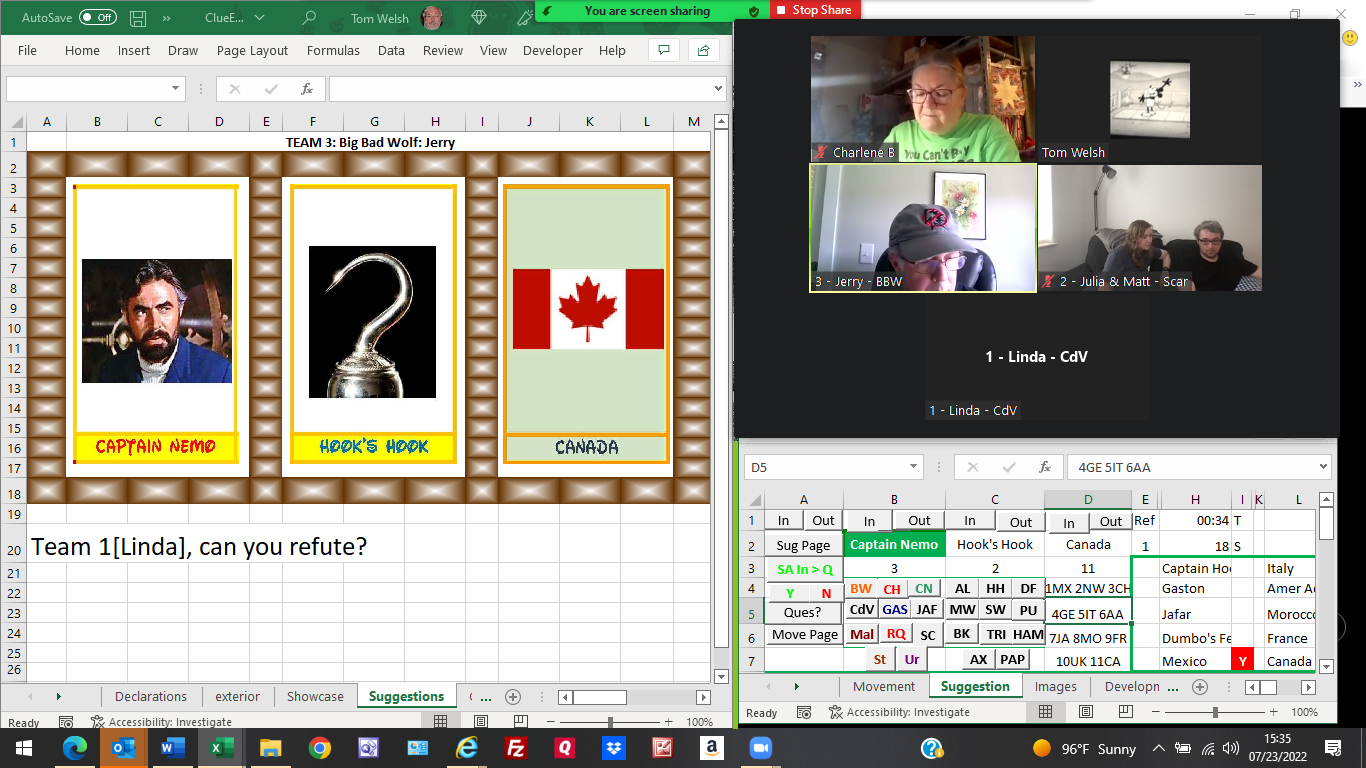Viewport: 1366px width, 768px height.
Task: Open Google Chrome from taskbar
Action: click(320, 748)
